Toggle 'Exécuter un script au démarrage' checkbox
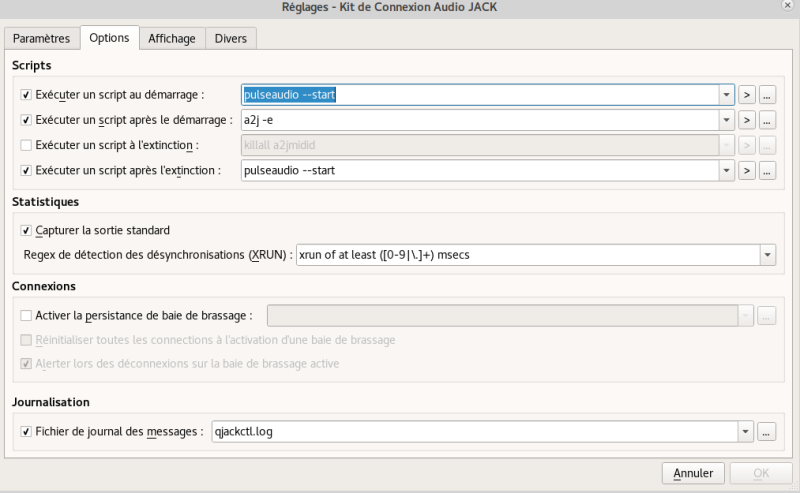The height and width of the screenshot is (493, 800). 26,95
